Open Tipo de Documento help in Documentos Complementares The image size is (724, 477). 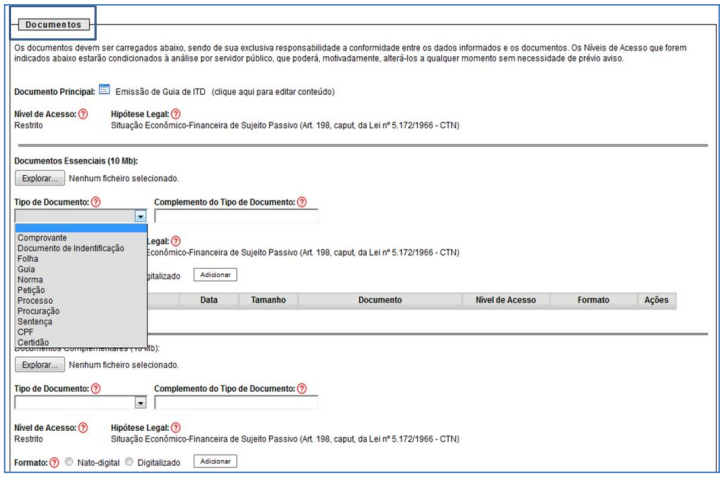click(x=96, y=387)
